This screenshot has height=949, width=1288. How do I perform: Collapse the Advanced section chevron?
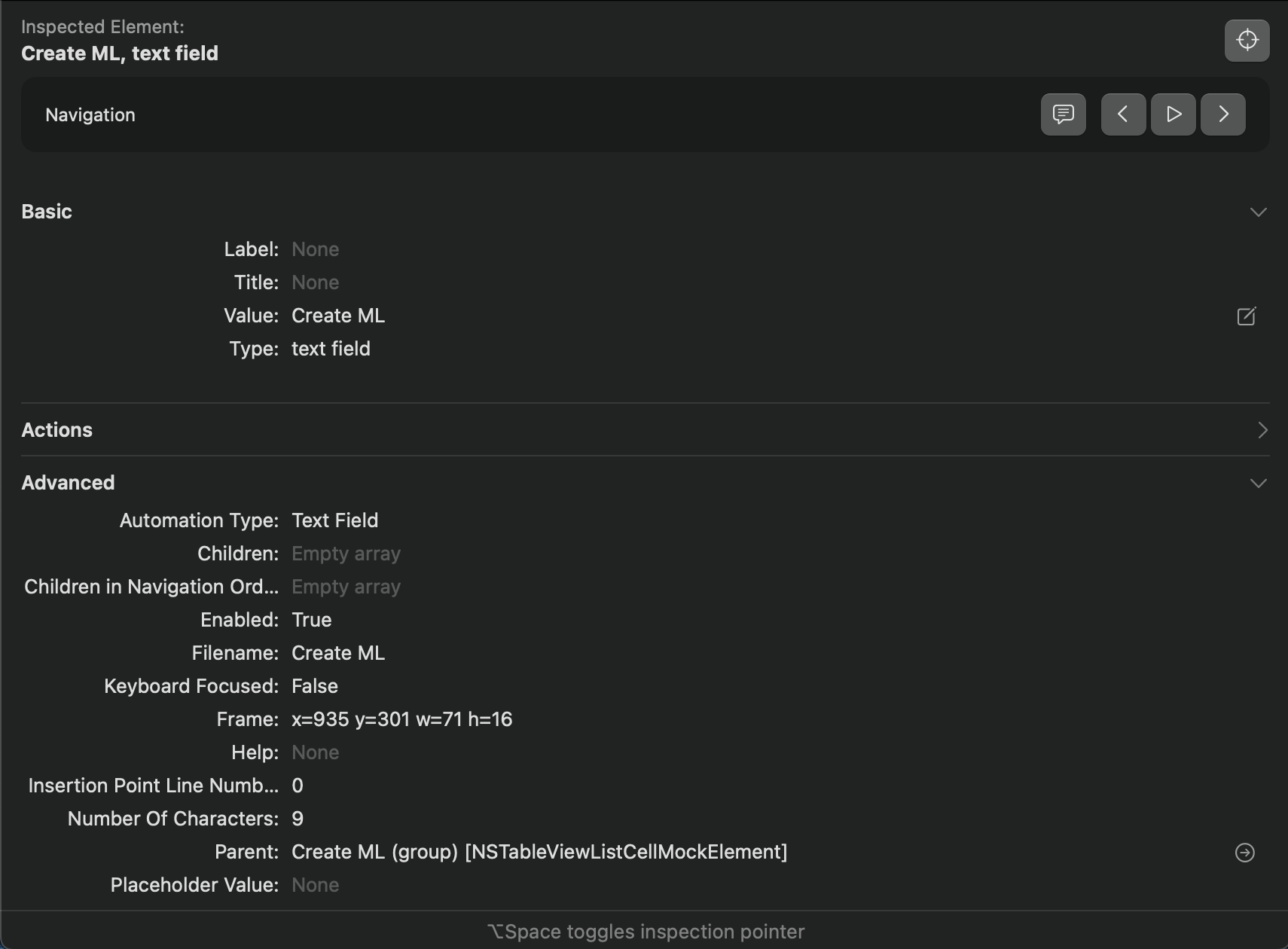point(1258,484)
